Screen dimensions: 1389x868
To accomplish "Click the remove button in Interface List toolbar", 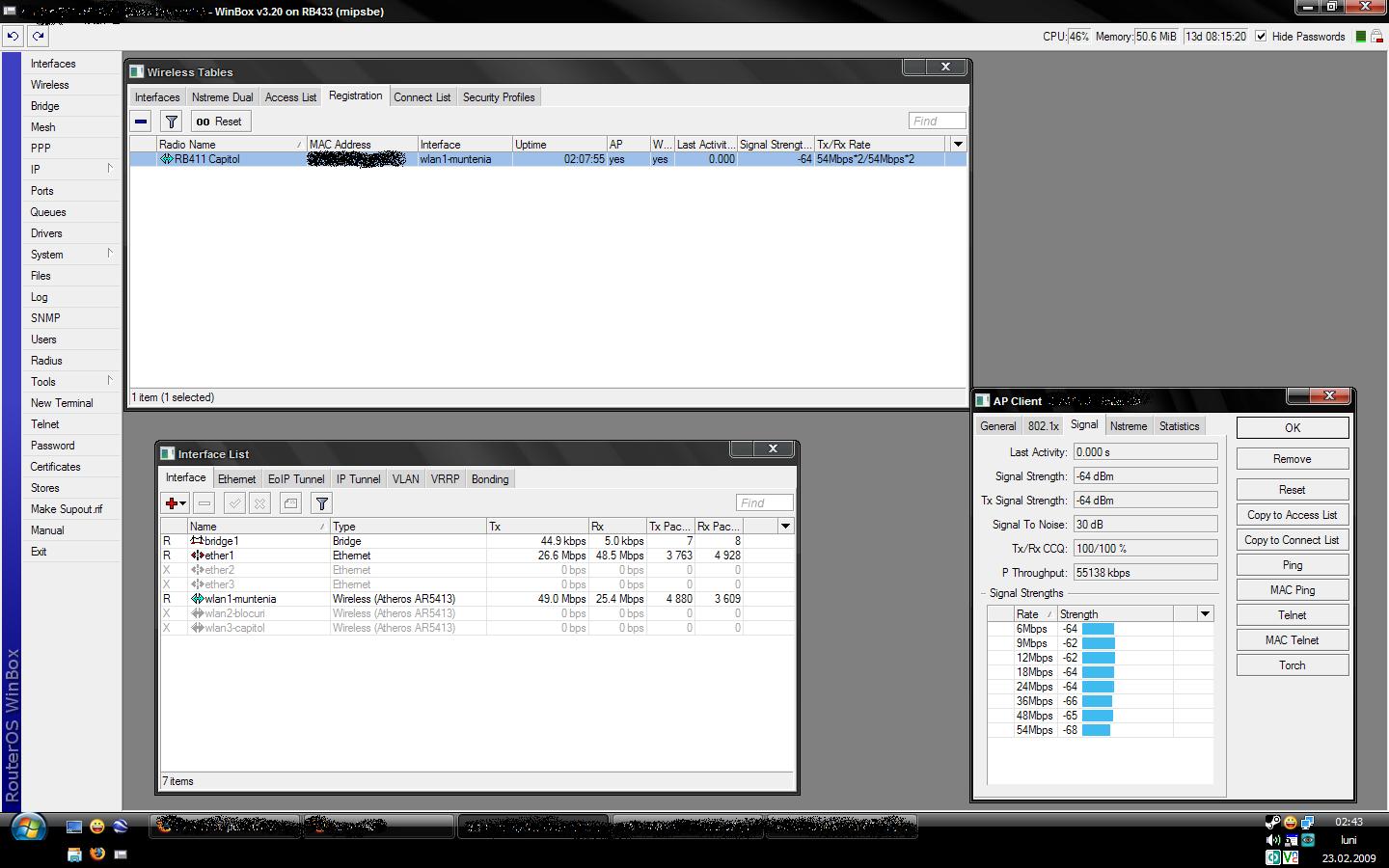I will click(204, 503).
